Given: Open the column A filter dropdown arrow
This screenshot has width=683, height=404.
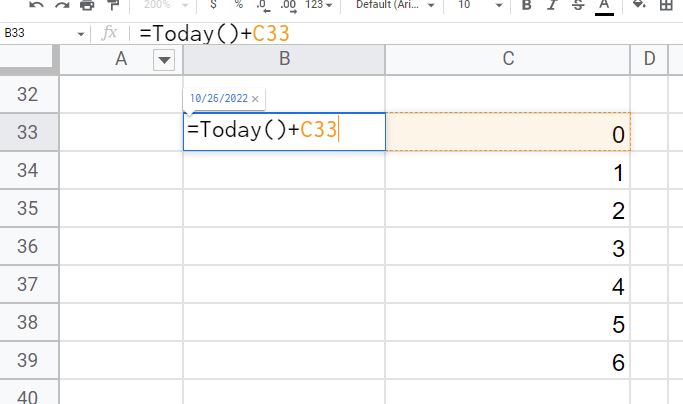Looking at the screenshot, I should (164, 60).
